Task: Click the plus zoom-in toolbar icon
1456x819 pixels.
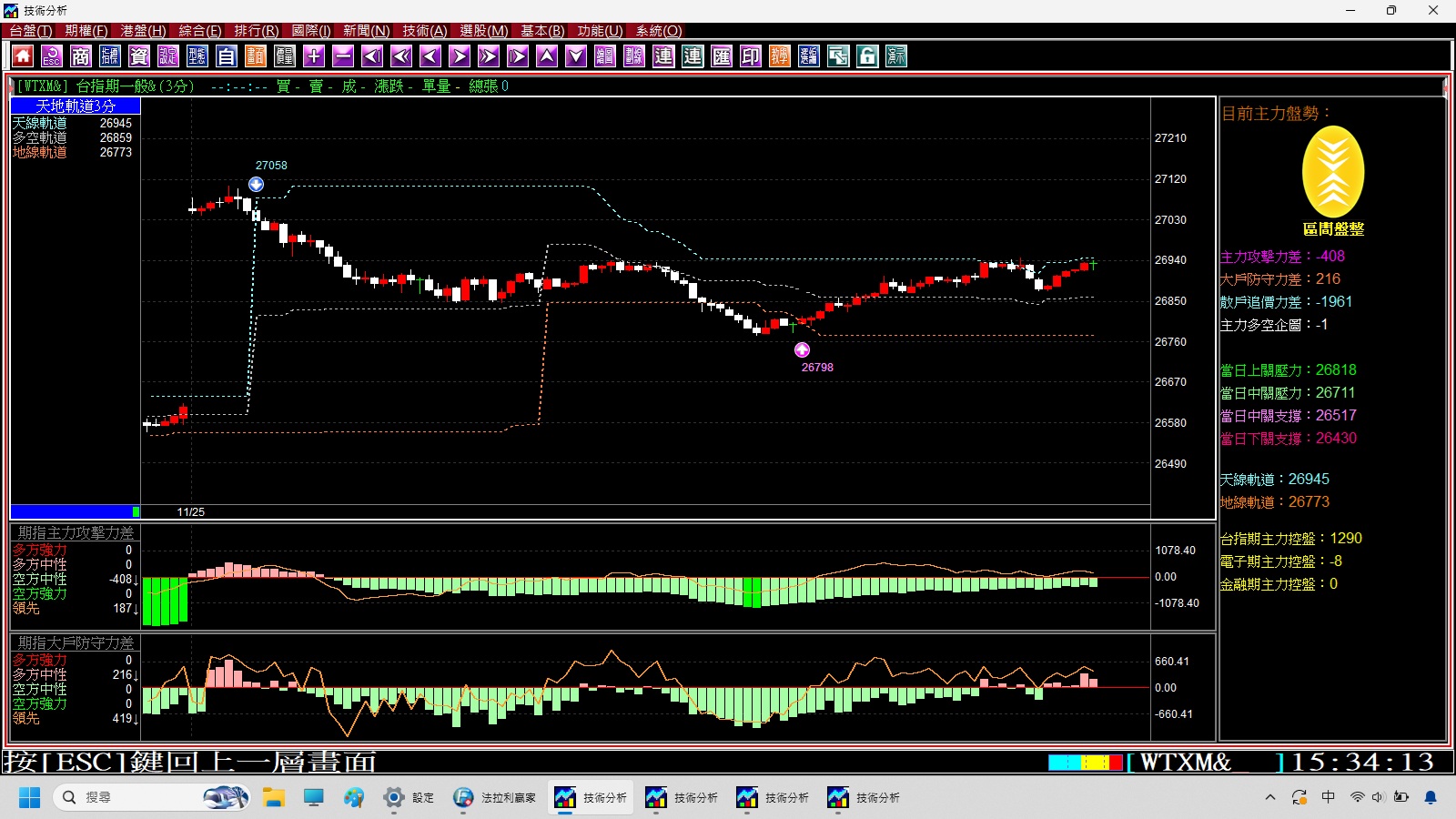Action: click(314, 56)
